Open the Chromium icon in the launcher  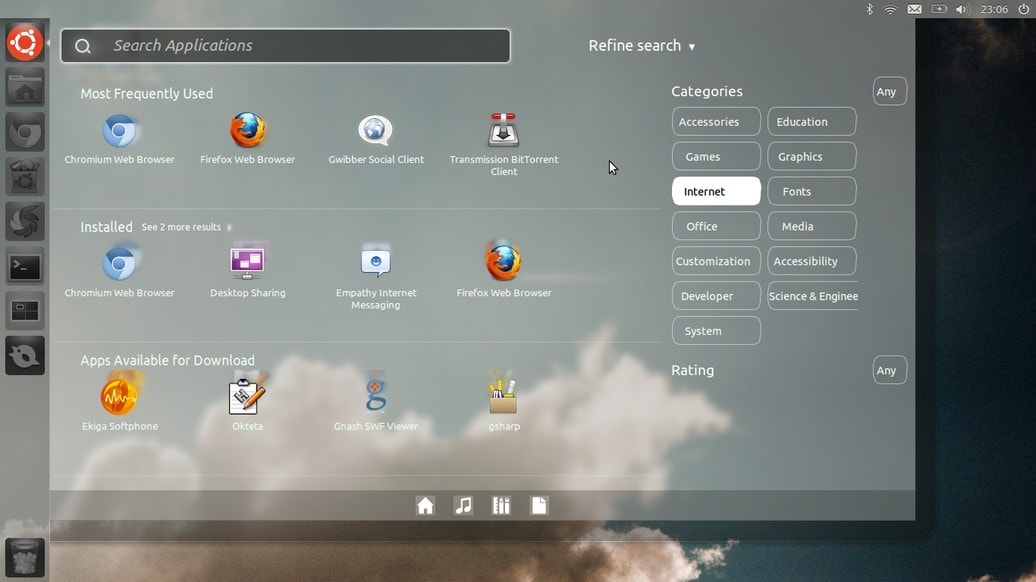click(x=24, y=132)
